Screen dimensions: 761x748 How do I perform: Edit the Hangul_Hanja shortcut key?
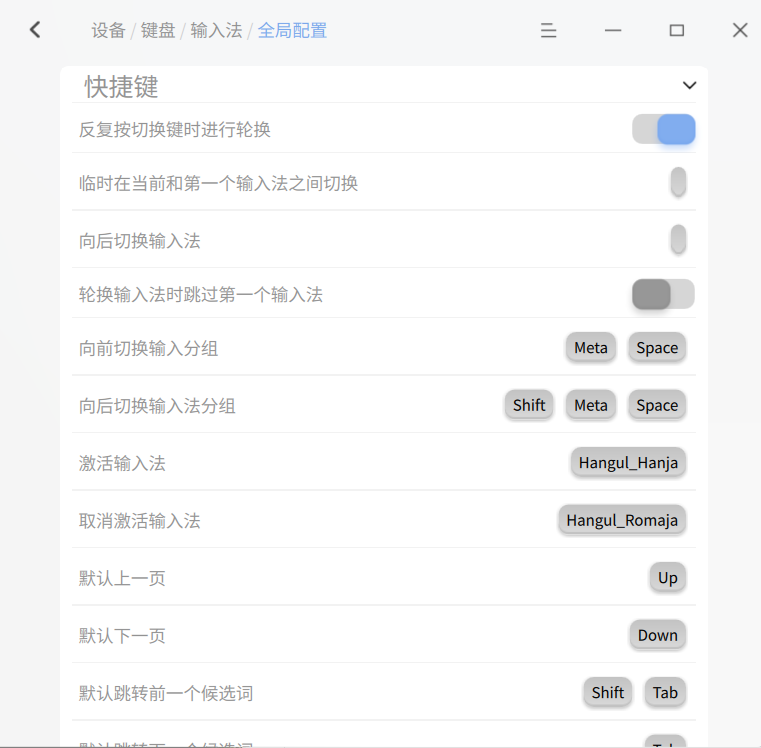click(x=628, y=463)
